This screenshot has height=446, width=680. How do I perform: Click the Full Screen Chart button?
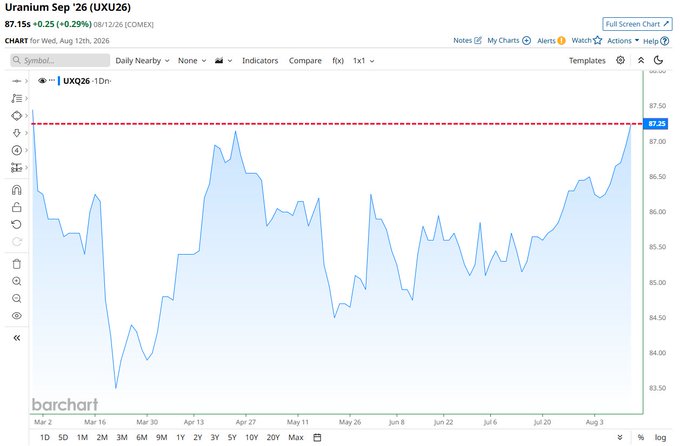[637, 24]
